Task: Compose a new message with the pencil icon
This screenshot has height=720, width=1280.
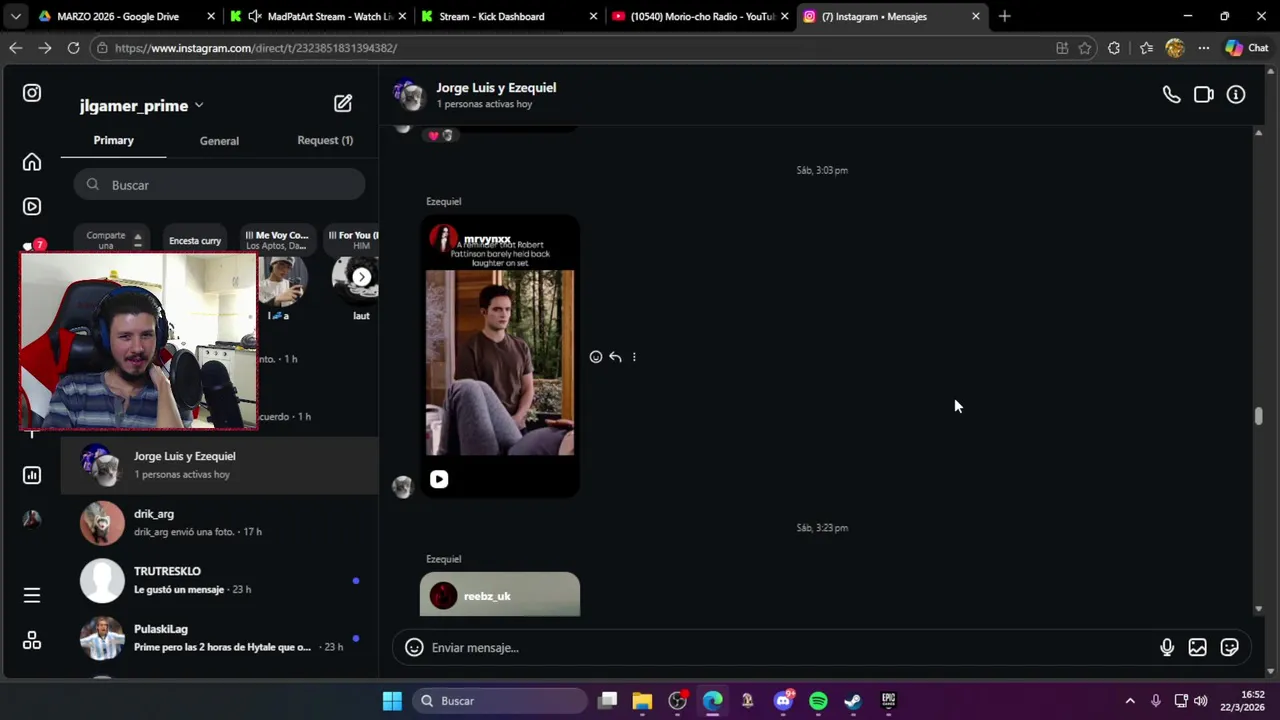Action: (343, 103)
